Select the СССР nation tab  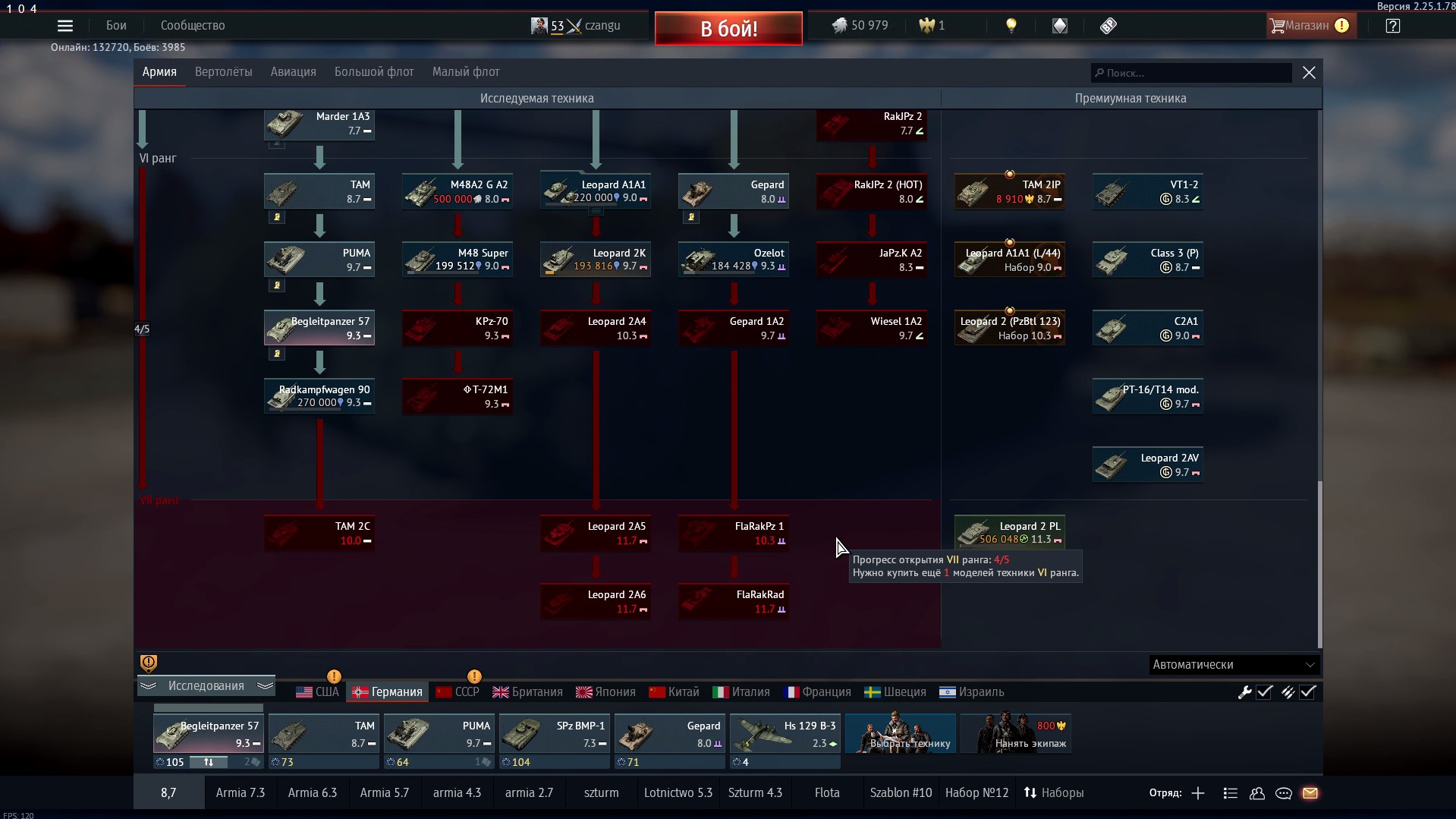pos(458,692)
